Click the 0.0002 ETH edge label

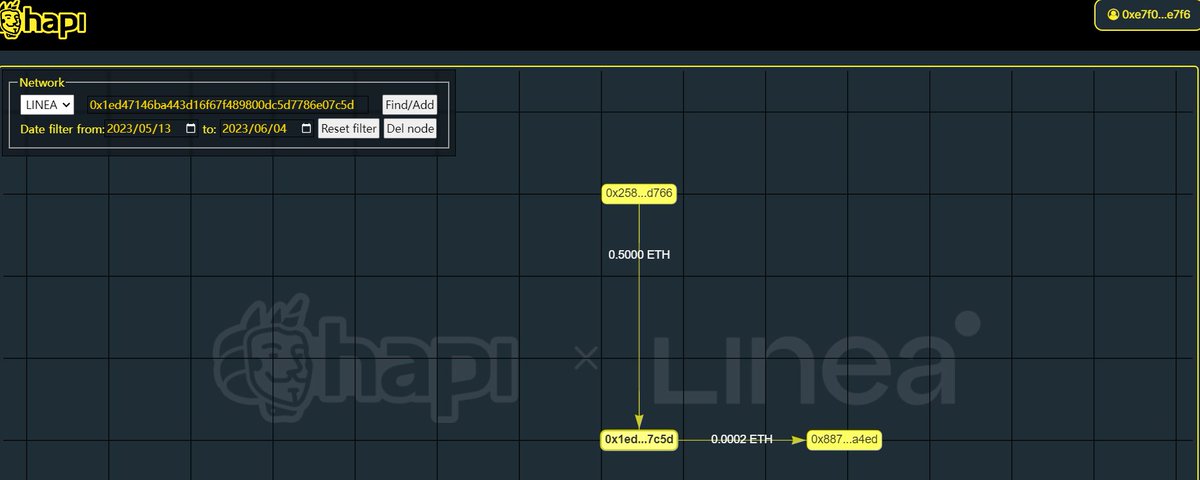[742, 439]
